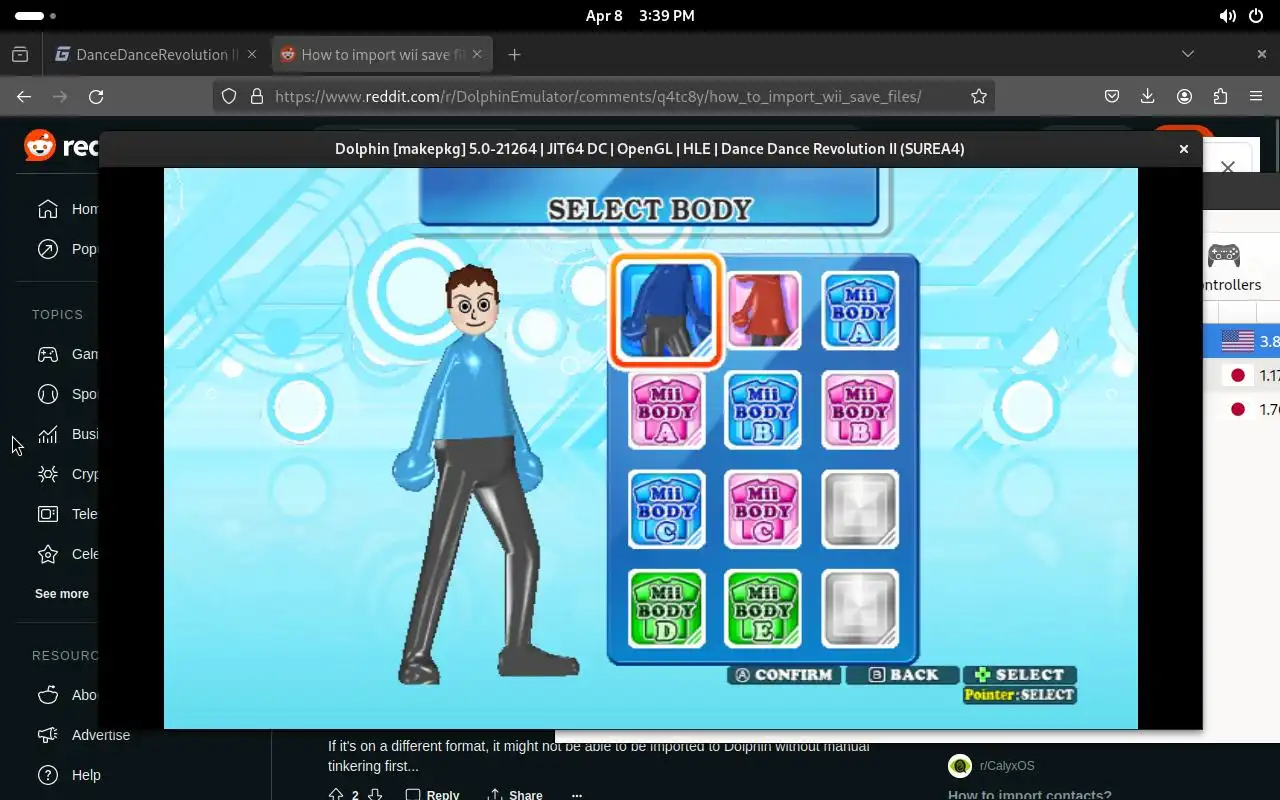
Task: Click the locked gray tile beside Body C
Action: pyautogui.click(x=860, y=509)
